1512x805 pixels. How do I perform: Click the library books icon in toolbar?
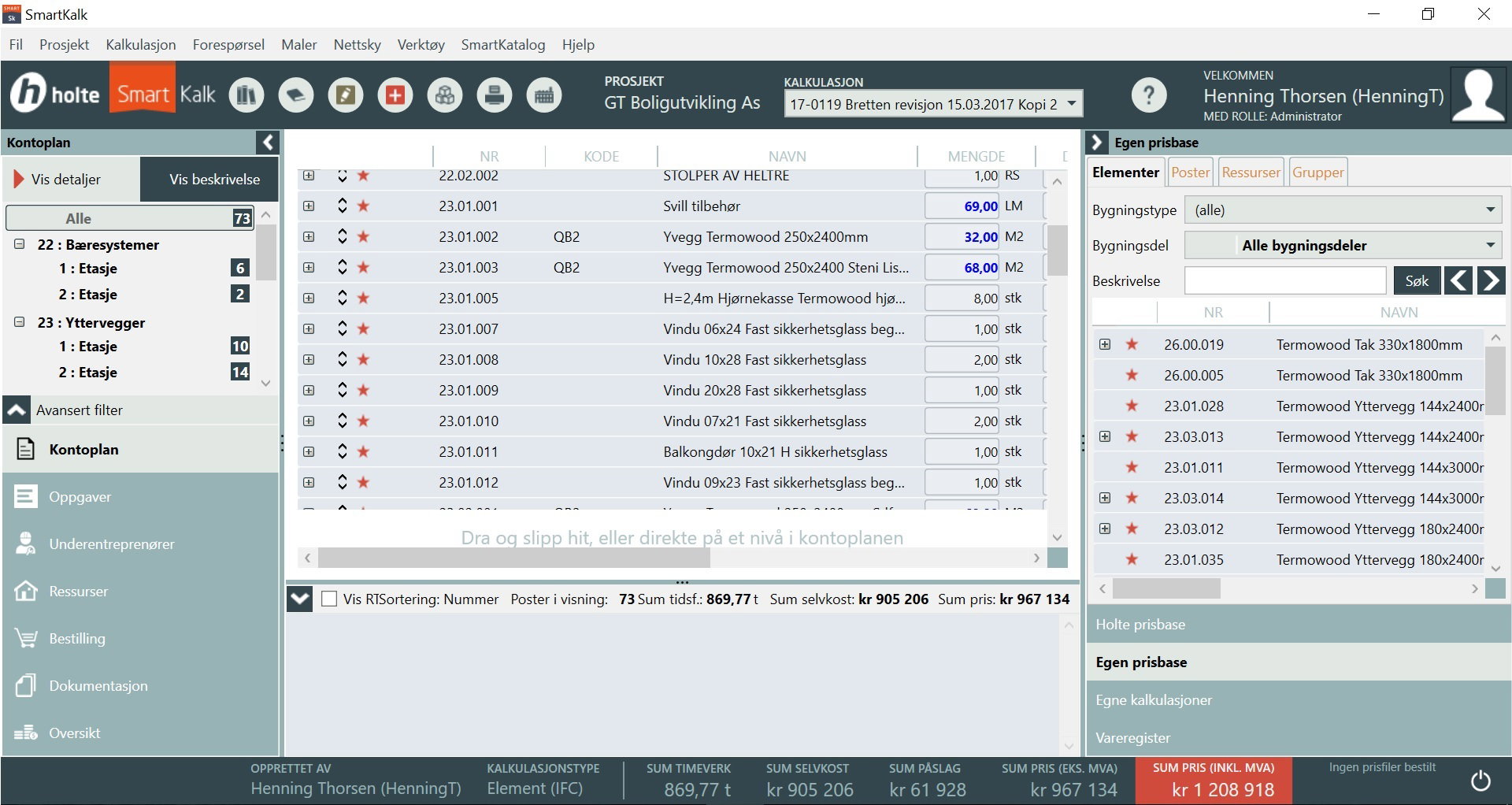click(x=246, y=95)
